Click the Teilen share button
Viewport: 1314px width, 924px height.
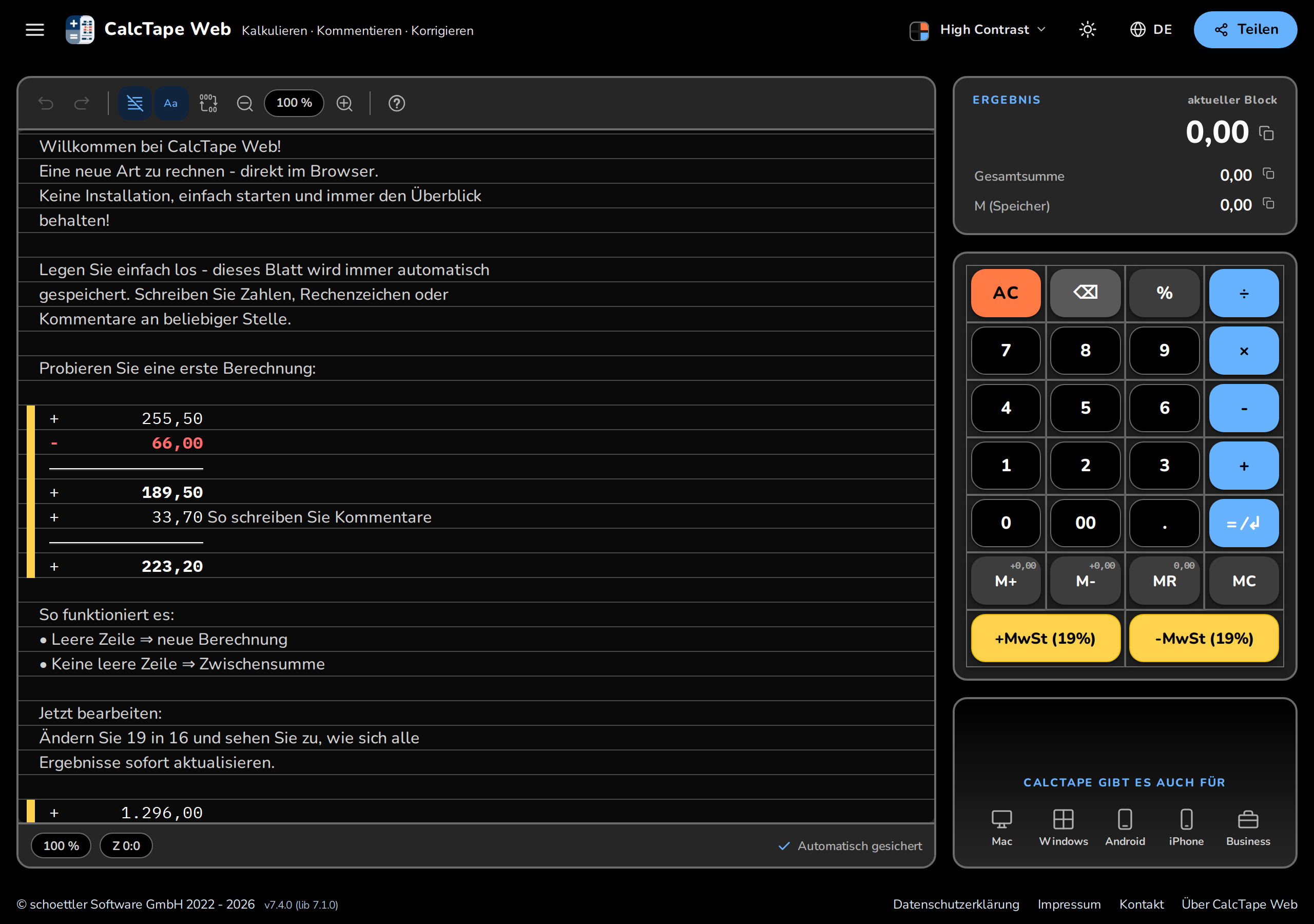(1245, 30)
